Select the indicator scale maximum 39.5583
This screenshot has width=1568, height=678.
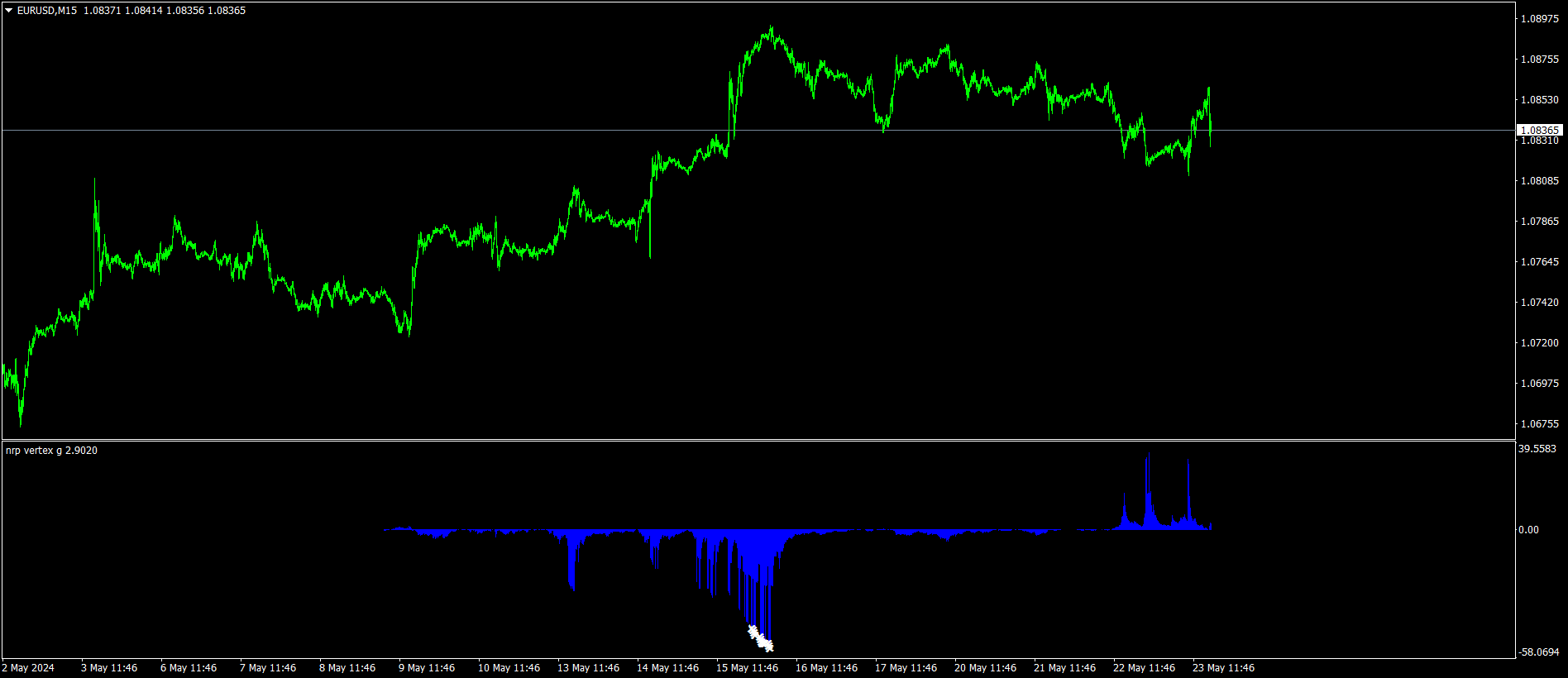1537,449
